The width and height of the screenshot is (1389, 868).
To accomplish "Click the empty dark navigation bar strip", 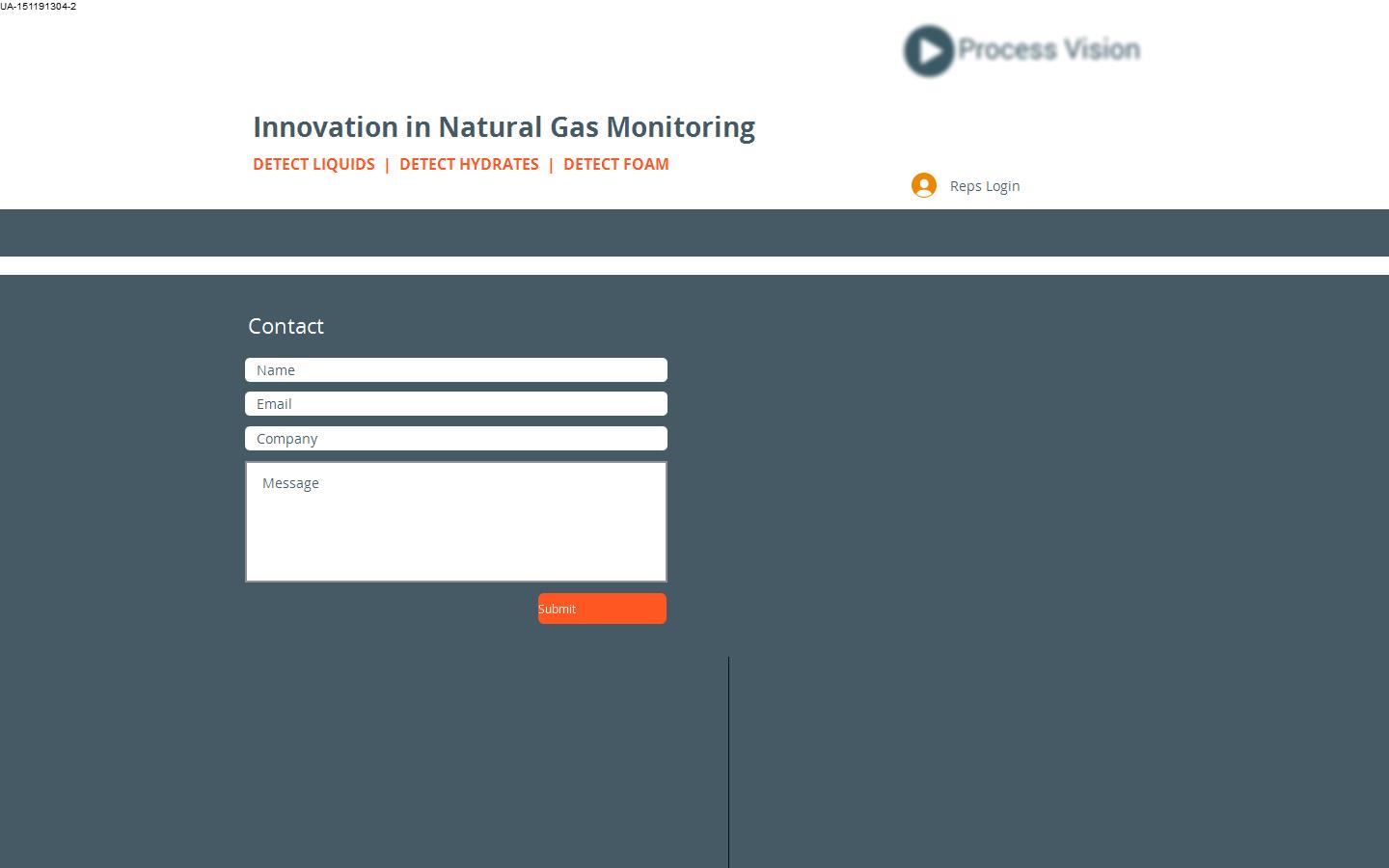I will [x=694, y=232].
